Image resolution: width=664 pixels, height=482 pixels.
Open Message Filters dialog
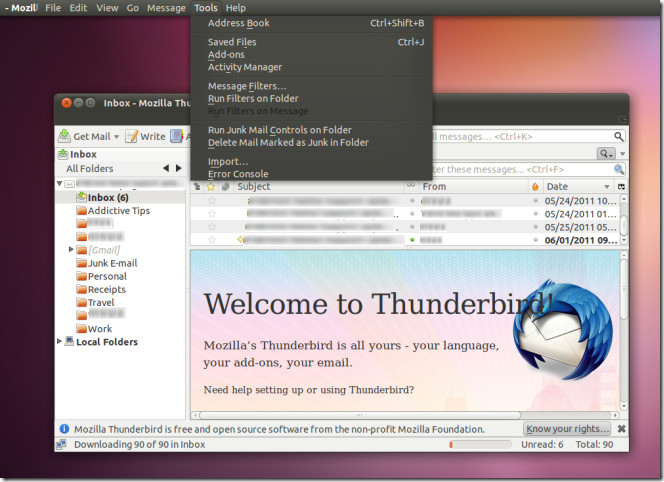point(312,86)
